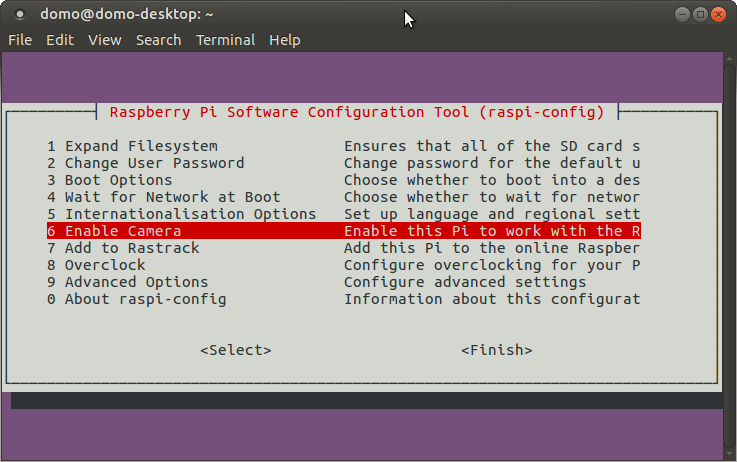Open the Search menu
The image size is (737, 462).
[x=158, y=40]
